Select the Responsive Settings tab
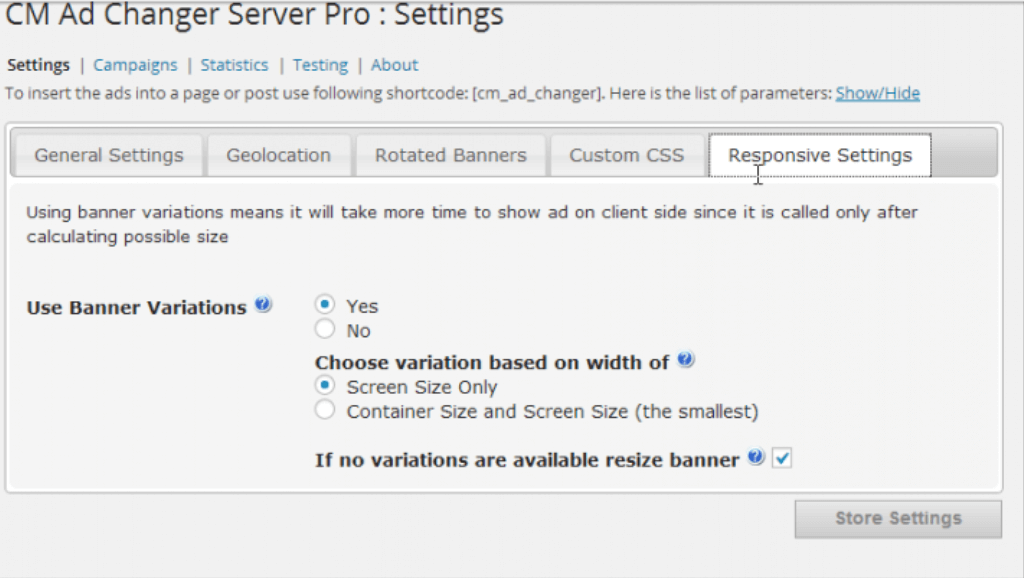This screenshot has height=578, width=1024. [819, 155]
